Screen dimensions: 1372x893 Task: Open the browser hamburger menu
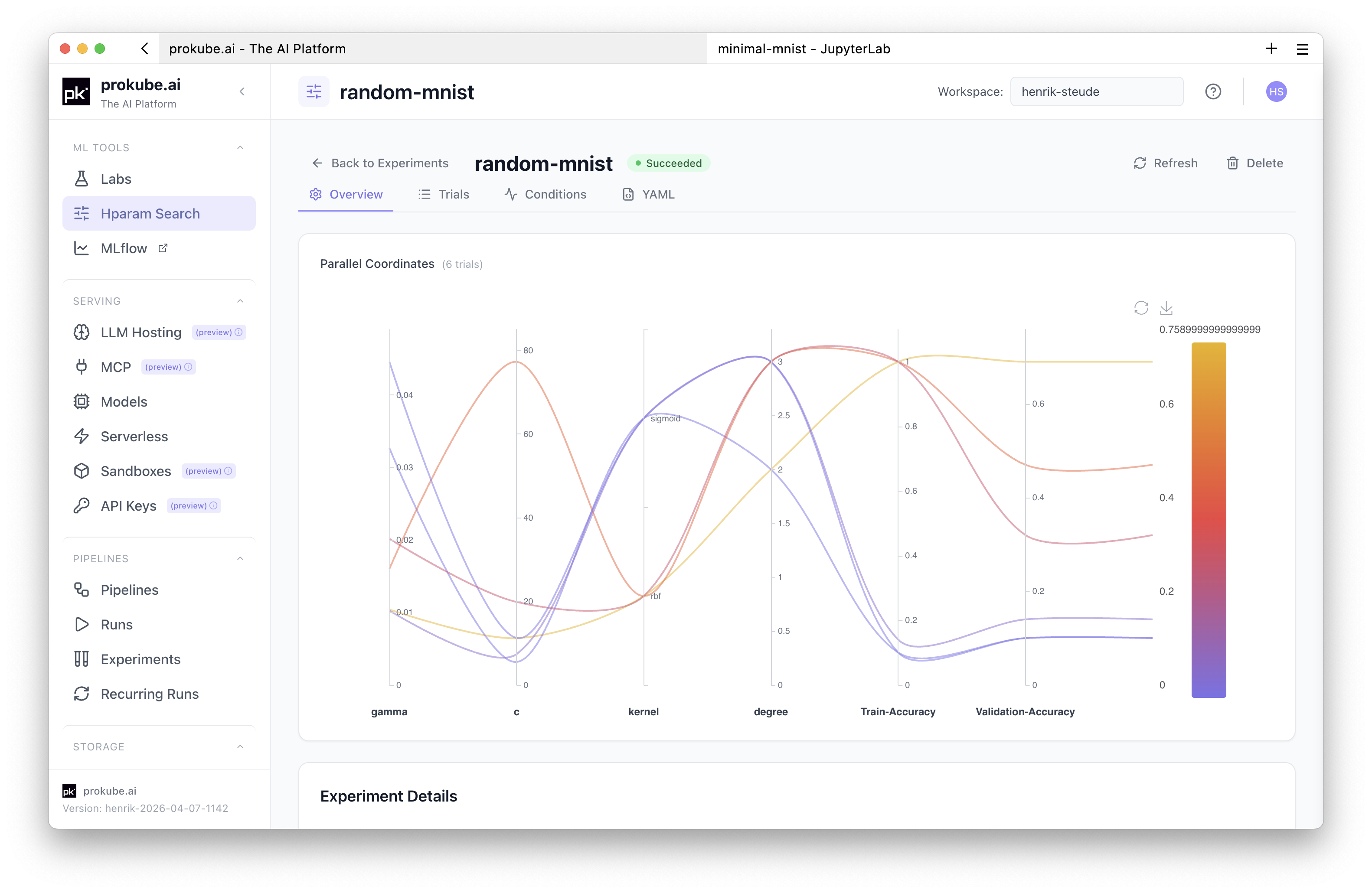[x=1302, y=49]
